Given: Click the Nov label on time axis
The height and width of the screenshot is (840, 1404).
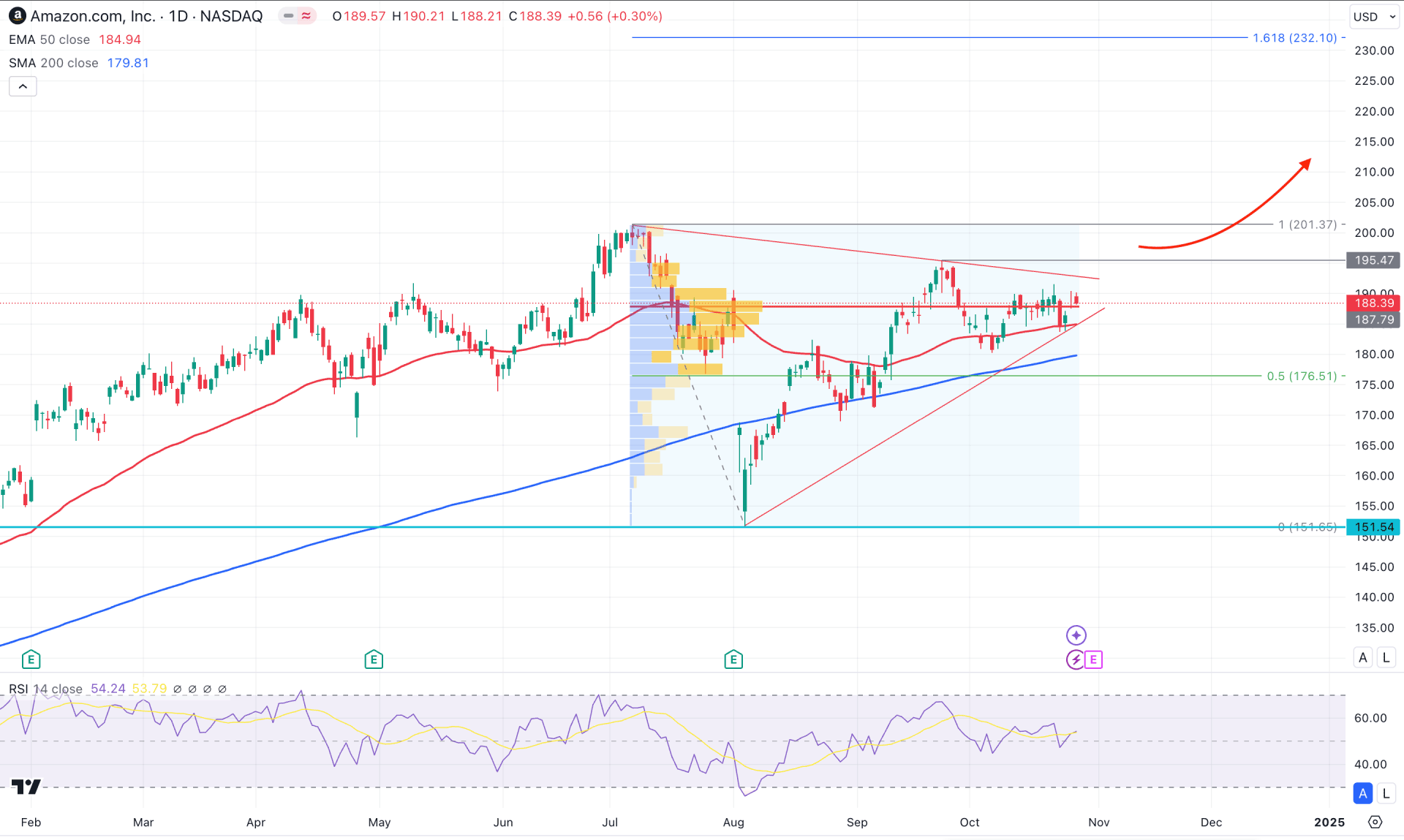Looking at the screenshot, I should point(1098,822).
